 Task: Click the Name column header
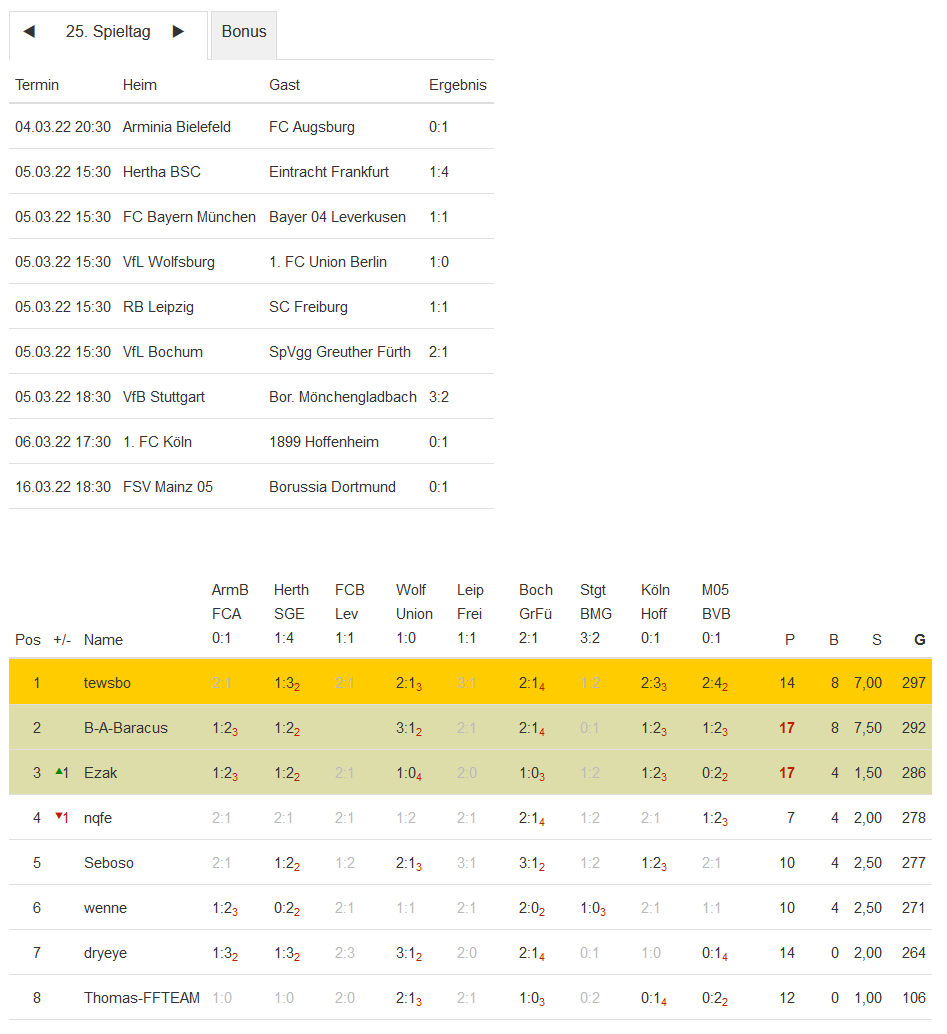click(x=103, y=640)
